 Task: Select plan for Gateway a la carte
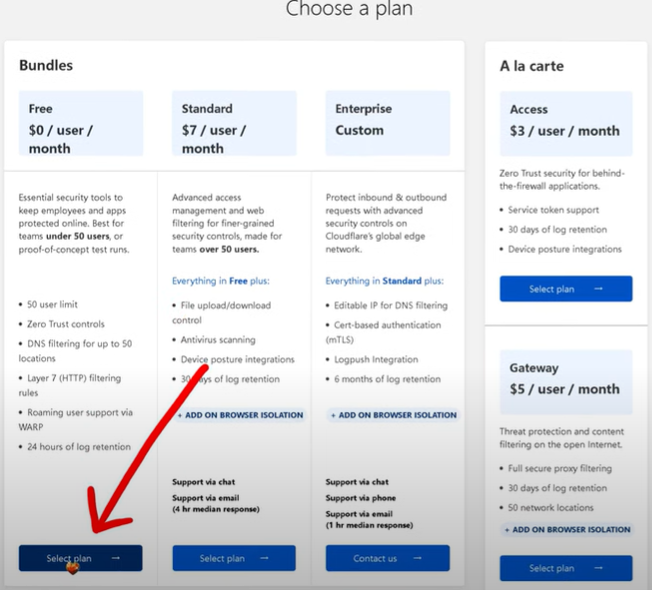click(566, 568)
